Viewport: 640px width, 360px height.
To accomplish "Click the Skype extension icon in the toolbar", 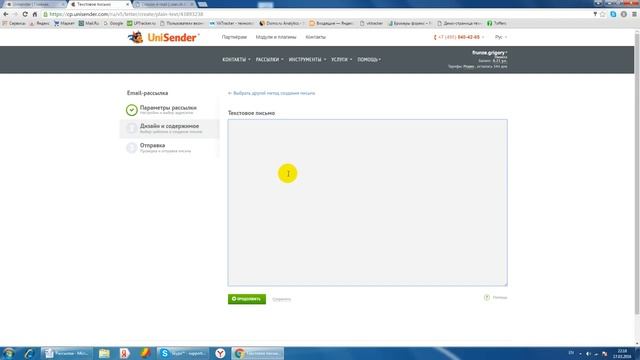I will (613, 14).
